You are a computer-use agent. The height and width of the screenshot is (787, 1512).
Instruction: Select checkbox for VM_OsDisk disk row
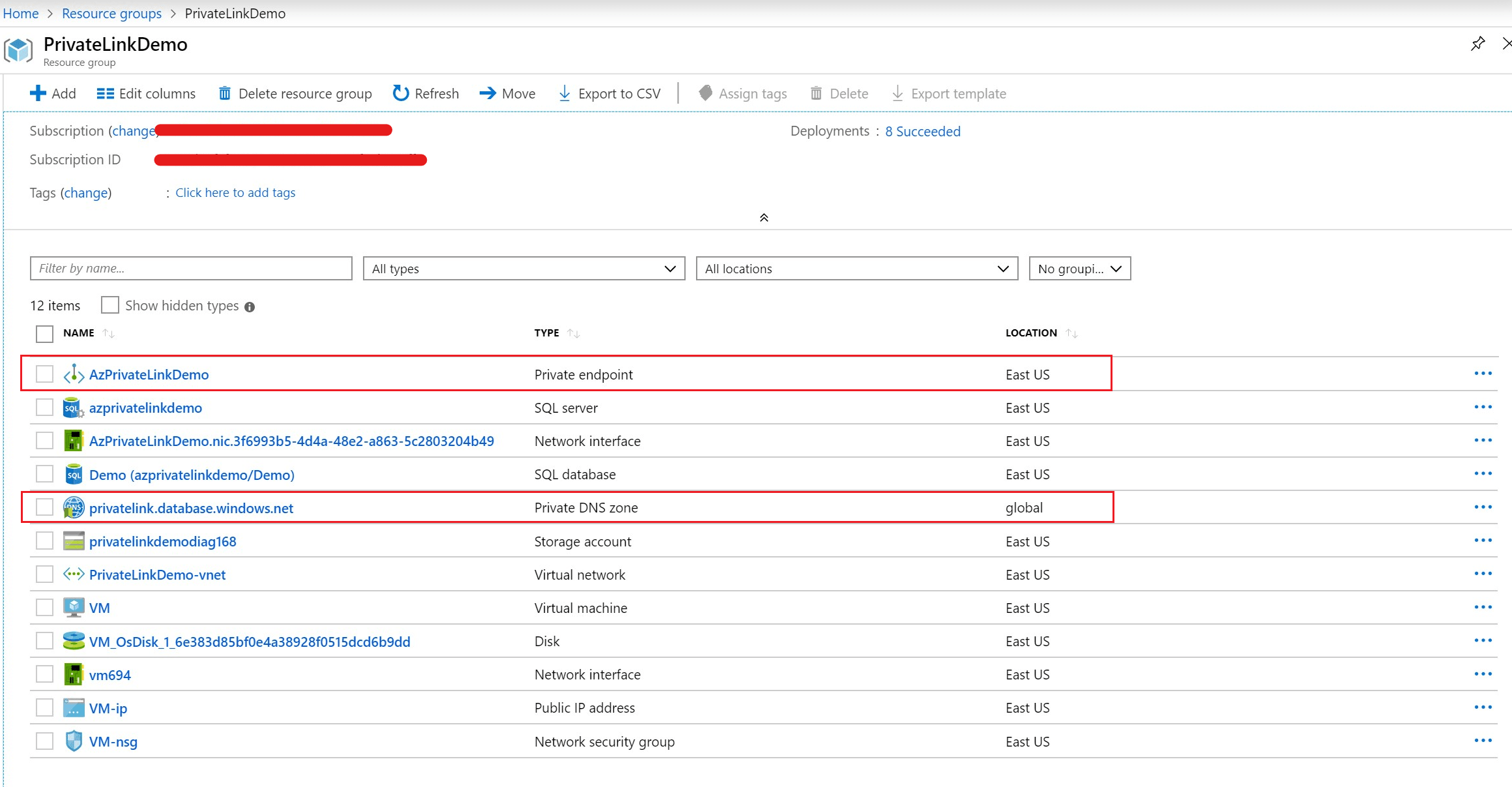44,641
